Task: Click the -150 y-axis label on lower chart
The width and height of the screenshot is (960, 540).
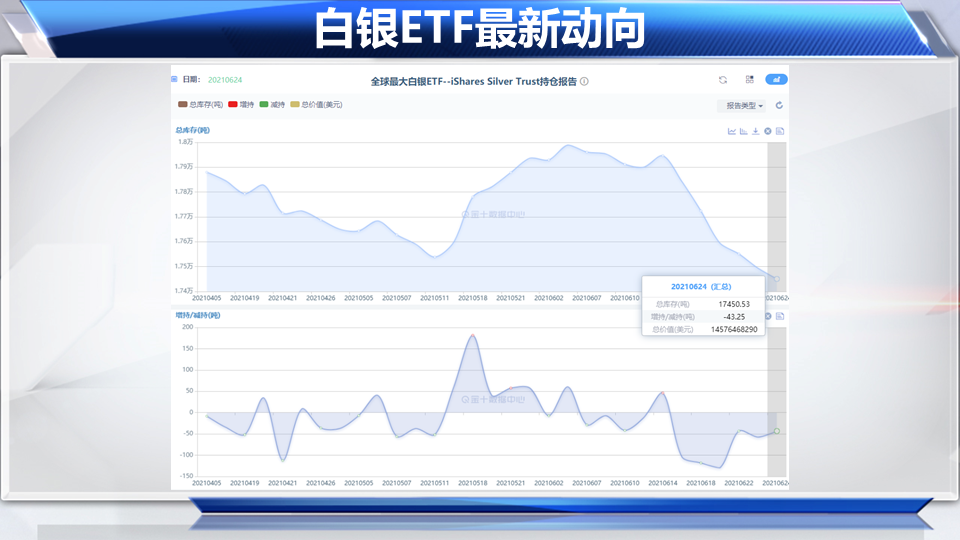Action: pos(186,476)
